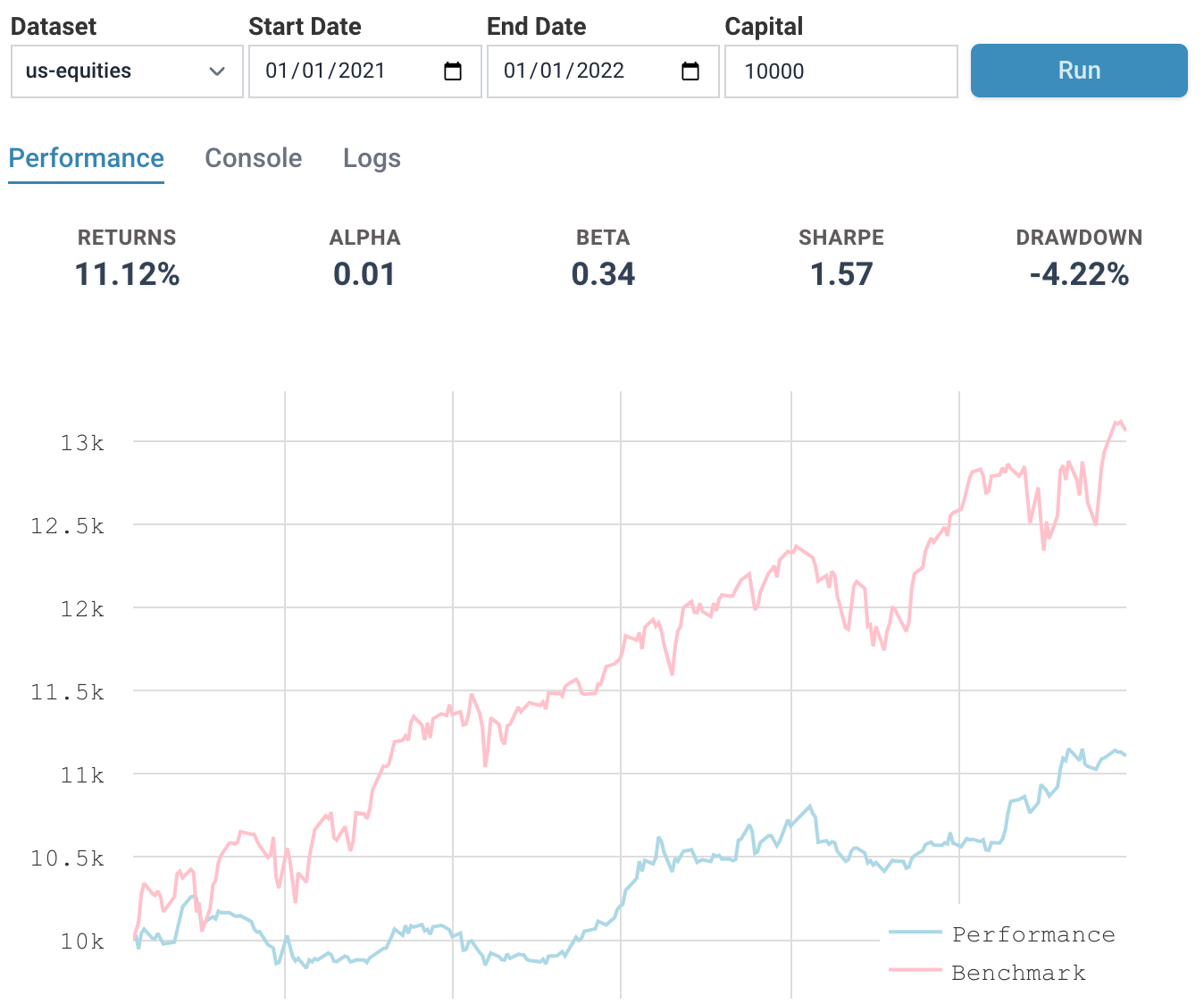Open the Start Date calendar picker icon
Screen dimensions: 1204x1004
(453, 71)
